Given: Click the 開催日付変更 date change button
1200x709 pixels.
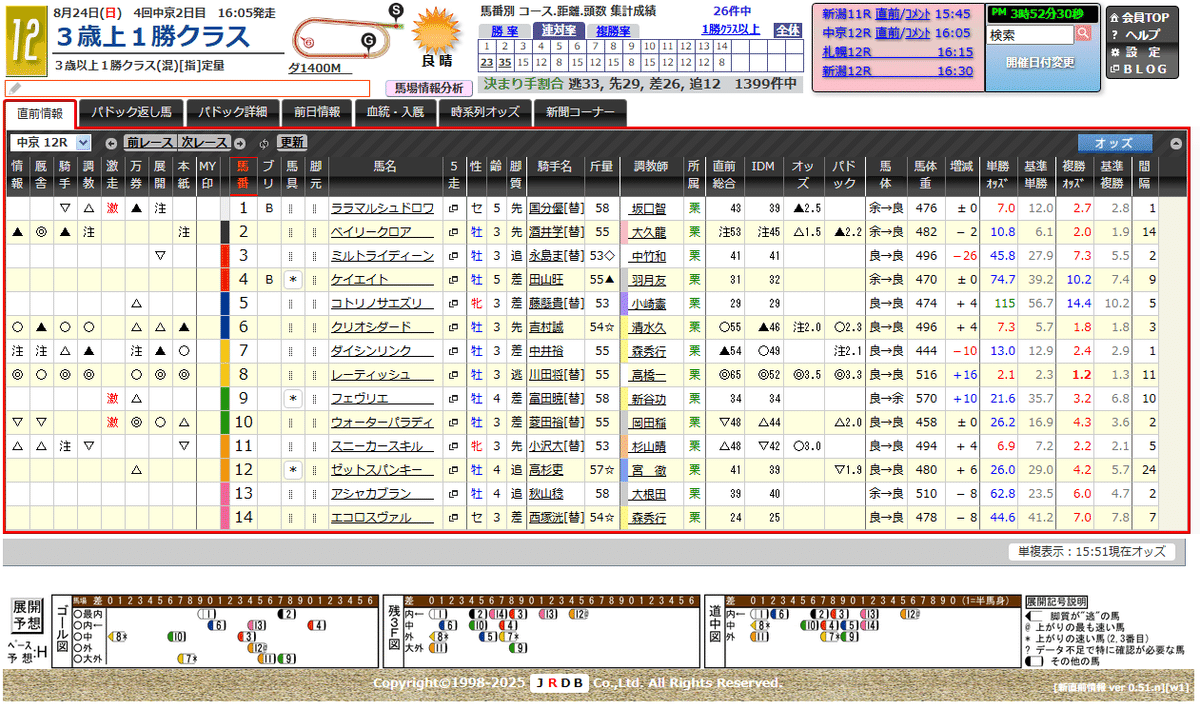Looking at the screenshot, I should click(x=1041, y=61).
